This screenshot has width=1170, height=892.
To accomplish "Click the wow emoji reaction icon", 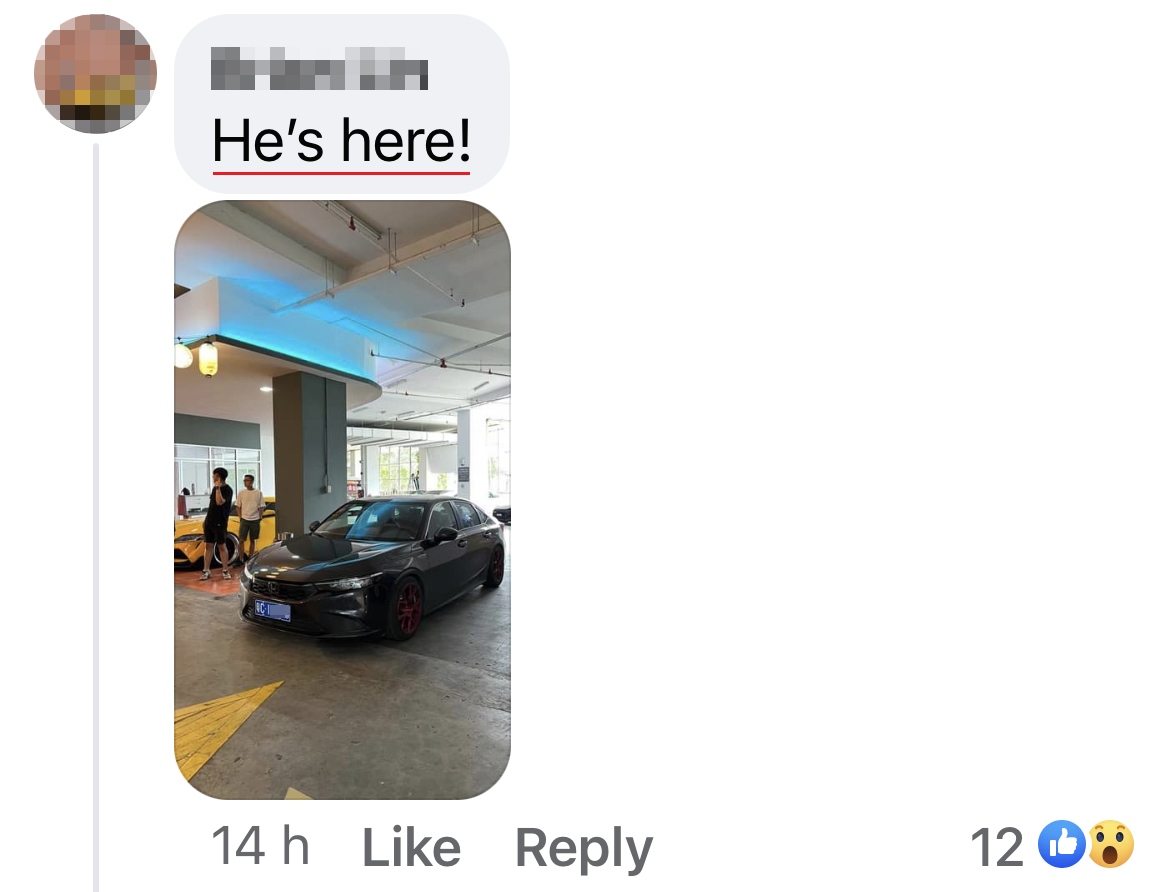I will (x=1111, y=844).
